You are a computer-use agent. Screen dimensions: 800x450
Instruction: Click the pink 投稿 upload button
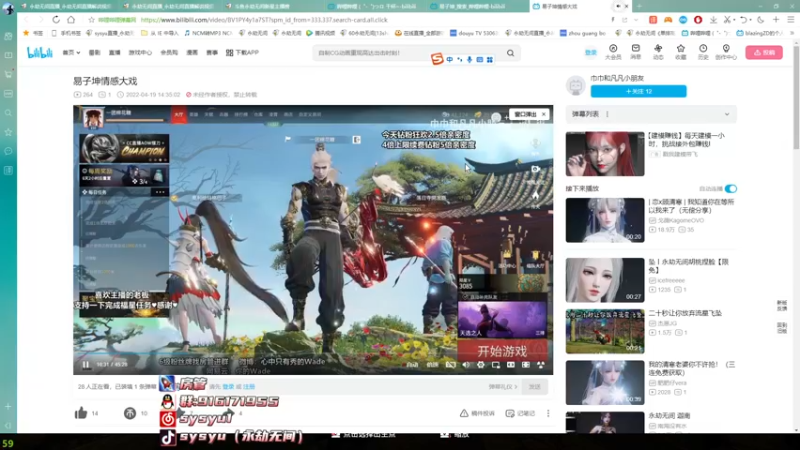pos(764,53)
